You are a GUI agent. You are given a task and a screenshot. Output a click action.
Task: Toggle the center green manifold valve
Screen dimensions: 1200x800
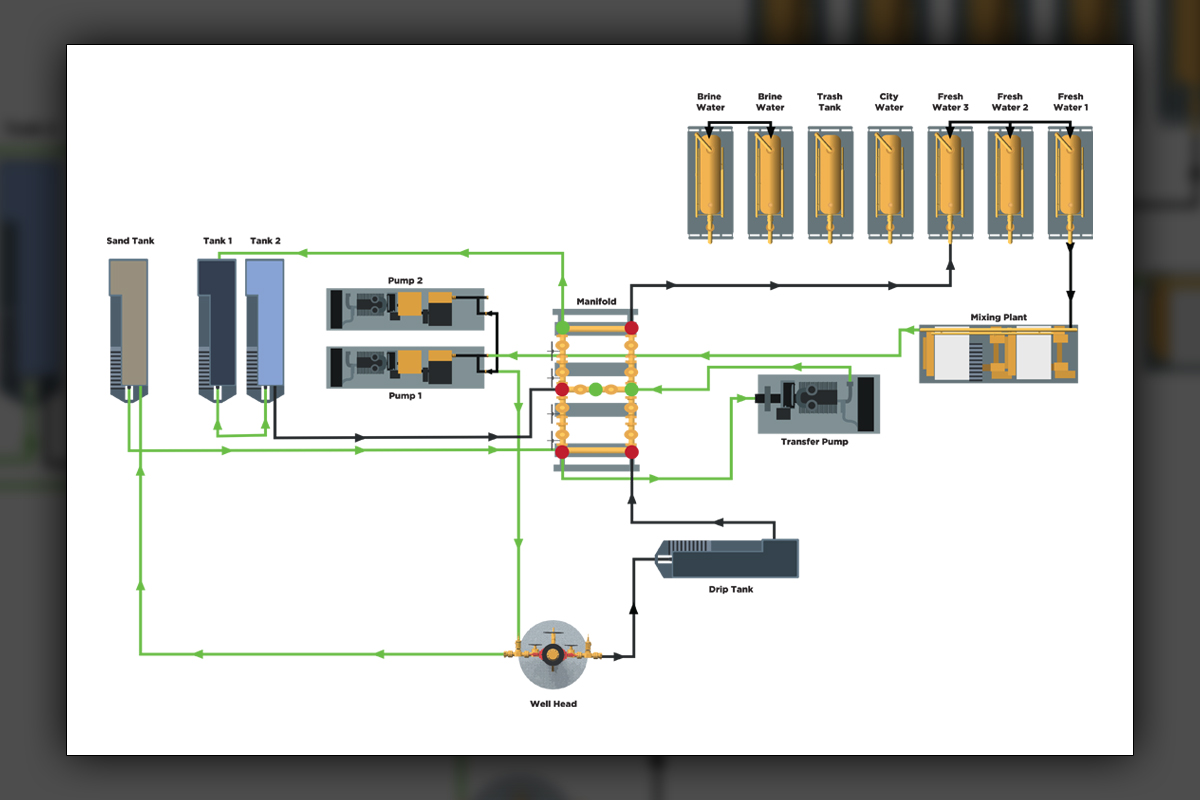596,389
